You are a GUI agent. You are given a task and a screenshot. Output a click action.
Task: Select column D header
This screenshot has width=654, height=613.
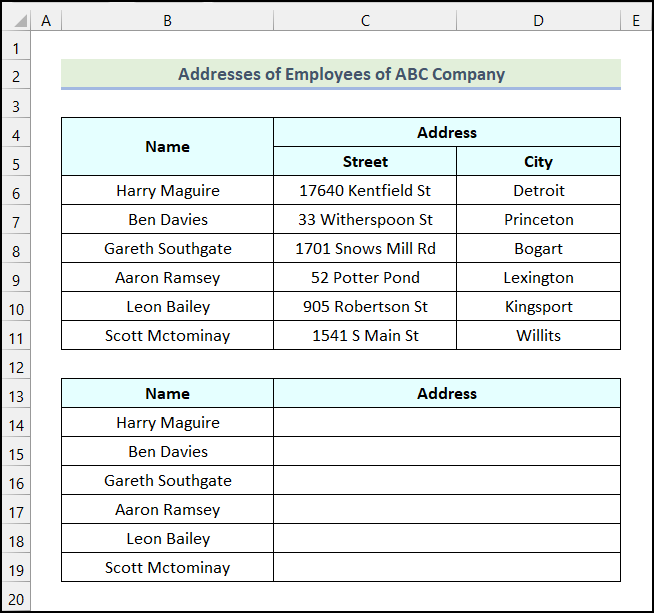pyautogui.click(x=538, y=20)
